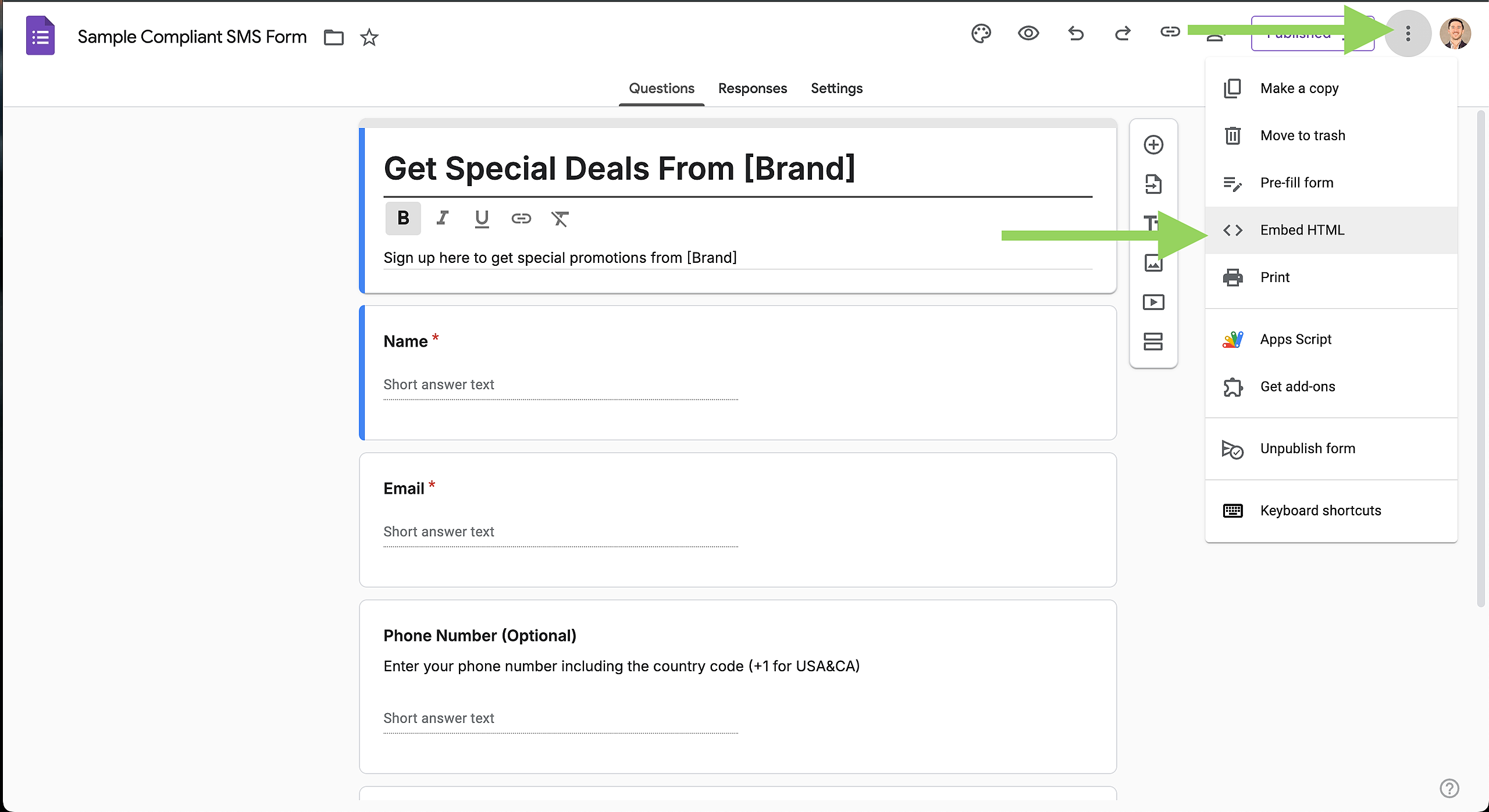Star the Sample Compliant SMS Form
This screenshot has height=812, width=1489.
pos(369,38)
